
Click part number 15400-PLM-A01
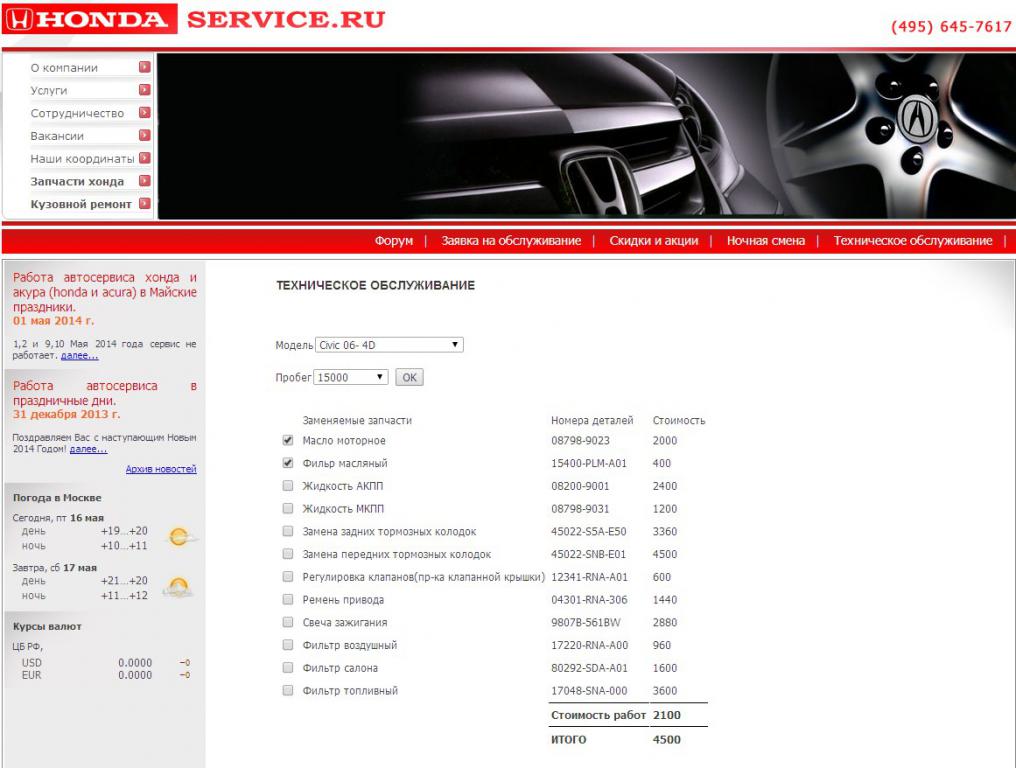coord(589,463)
